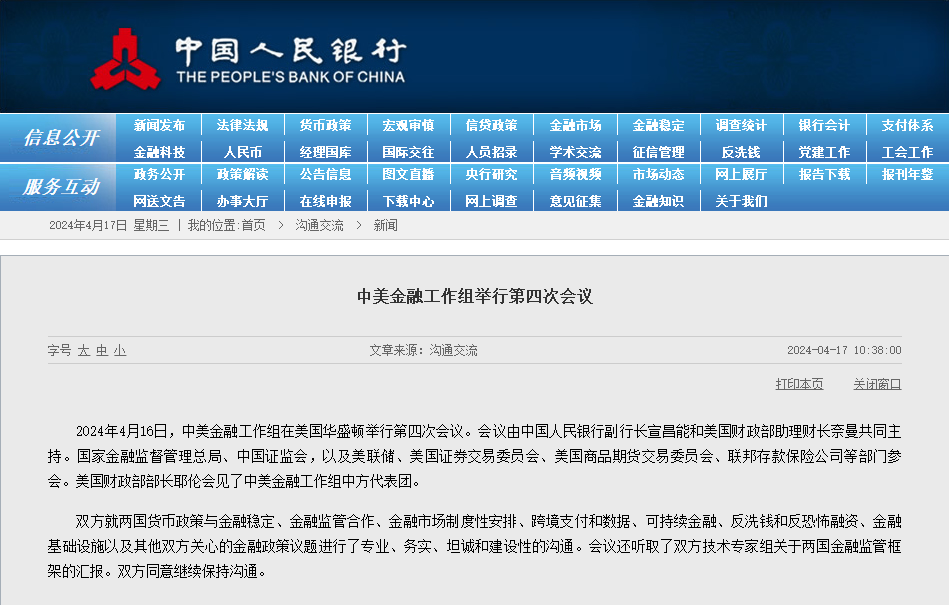Set font size to 中

(102, 350)
